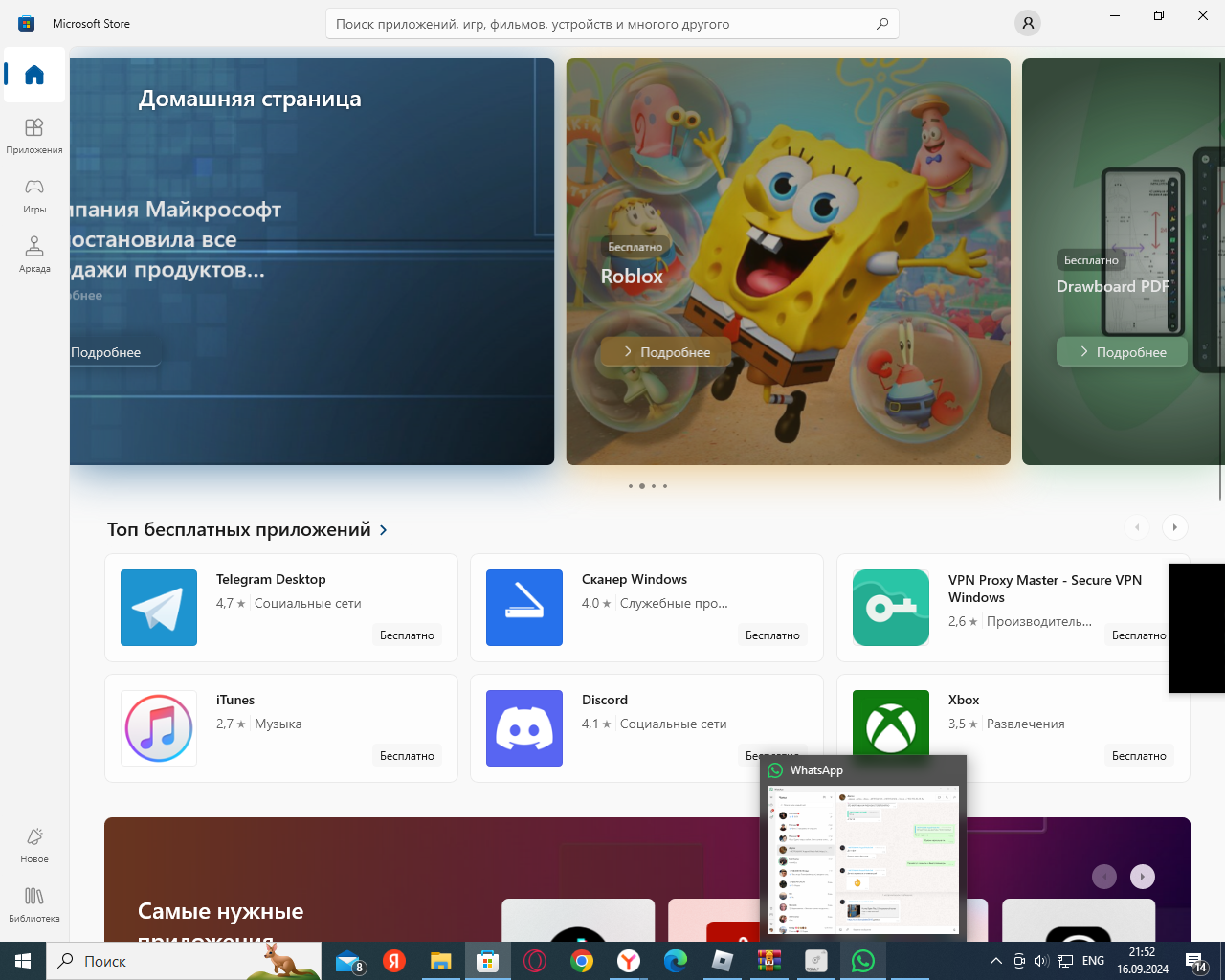Launch Opera browser on taskbar

click(535, 961)
